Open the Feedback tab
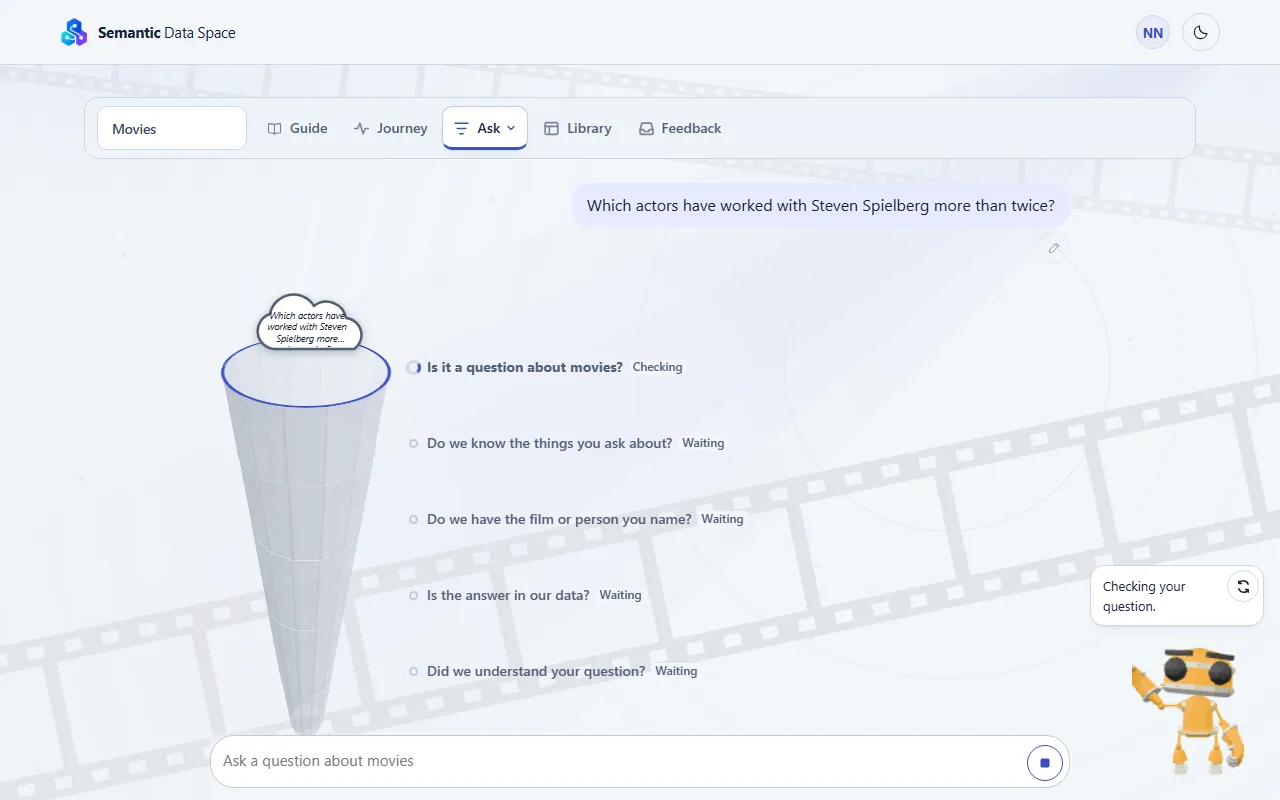Image resolution: width=1280 pixels, height=800 pixels. click(x=680, y=128)
